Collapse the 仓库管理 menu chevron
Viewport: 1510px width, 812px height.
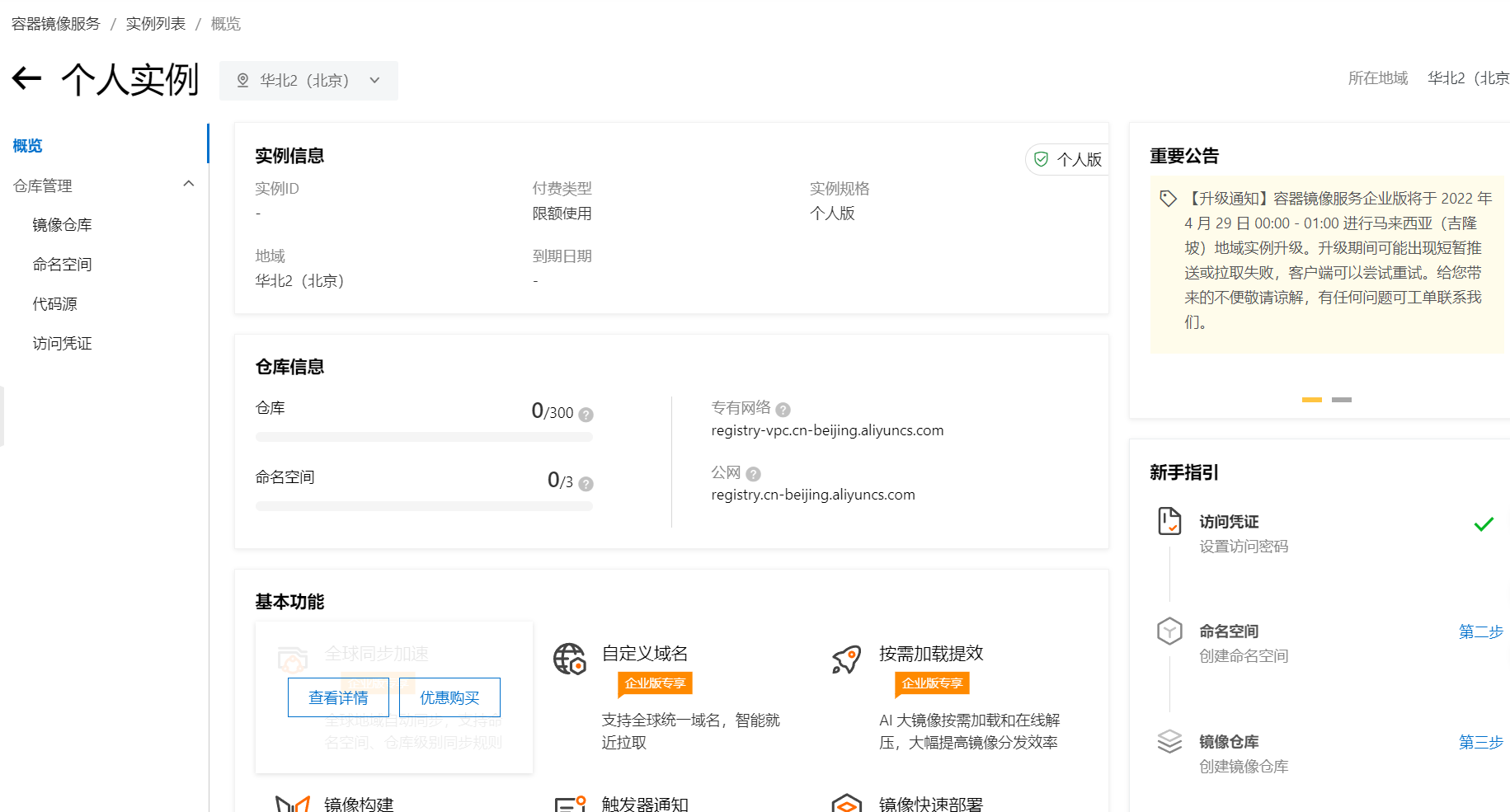(189, 184)
